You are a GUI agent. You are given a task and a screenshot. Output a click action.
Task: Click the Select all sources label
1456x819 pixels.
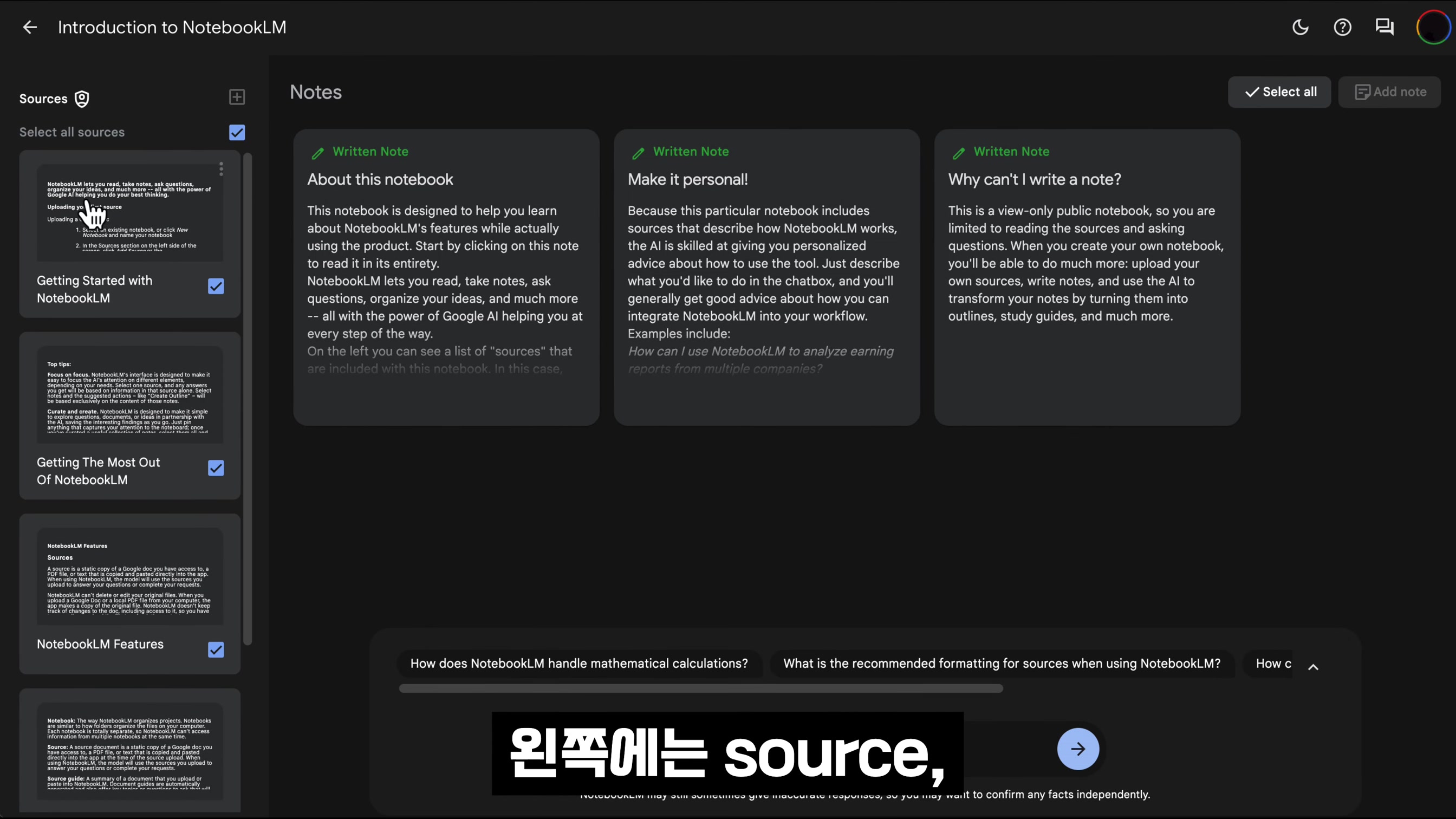pyautogui.click(x=72, y=132)
